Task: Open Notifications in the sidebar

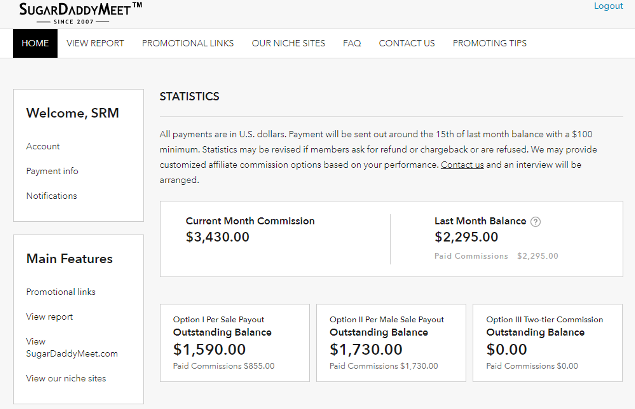Action: [x=51, y=196]
